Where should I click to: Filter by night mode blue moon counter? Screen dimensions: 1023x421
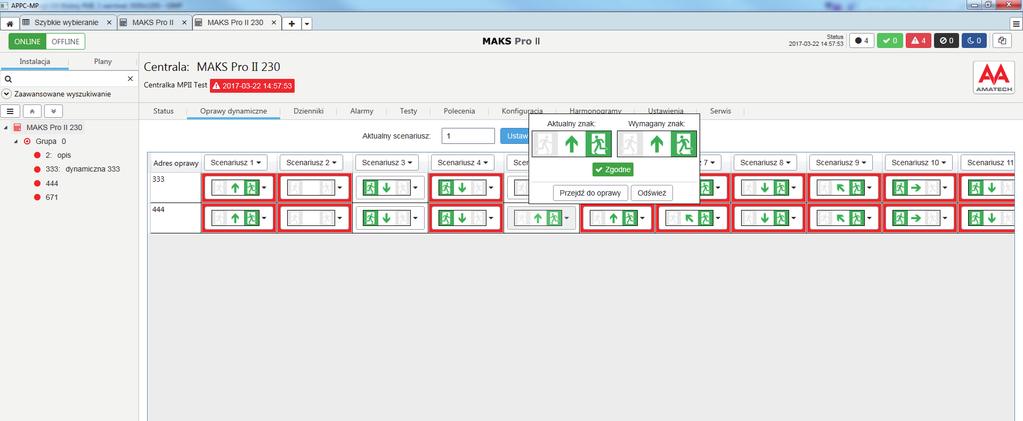(x=975, y=41)
